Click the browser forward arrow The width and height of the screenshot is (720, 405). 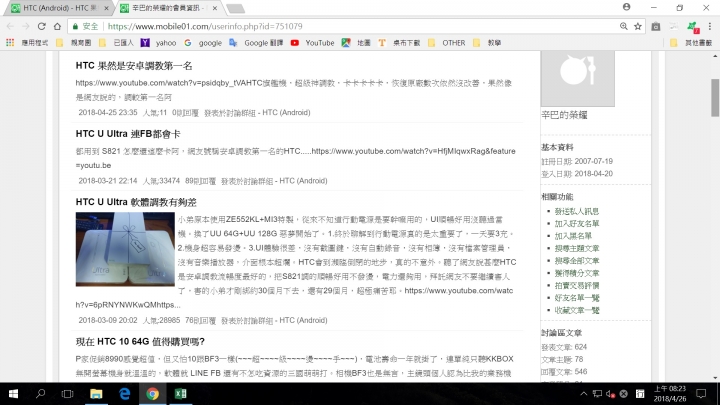[x=26, y=26]
